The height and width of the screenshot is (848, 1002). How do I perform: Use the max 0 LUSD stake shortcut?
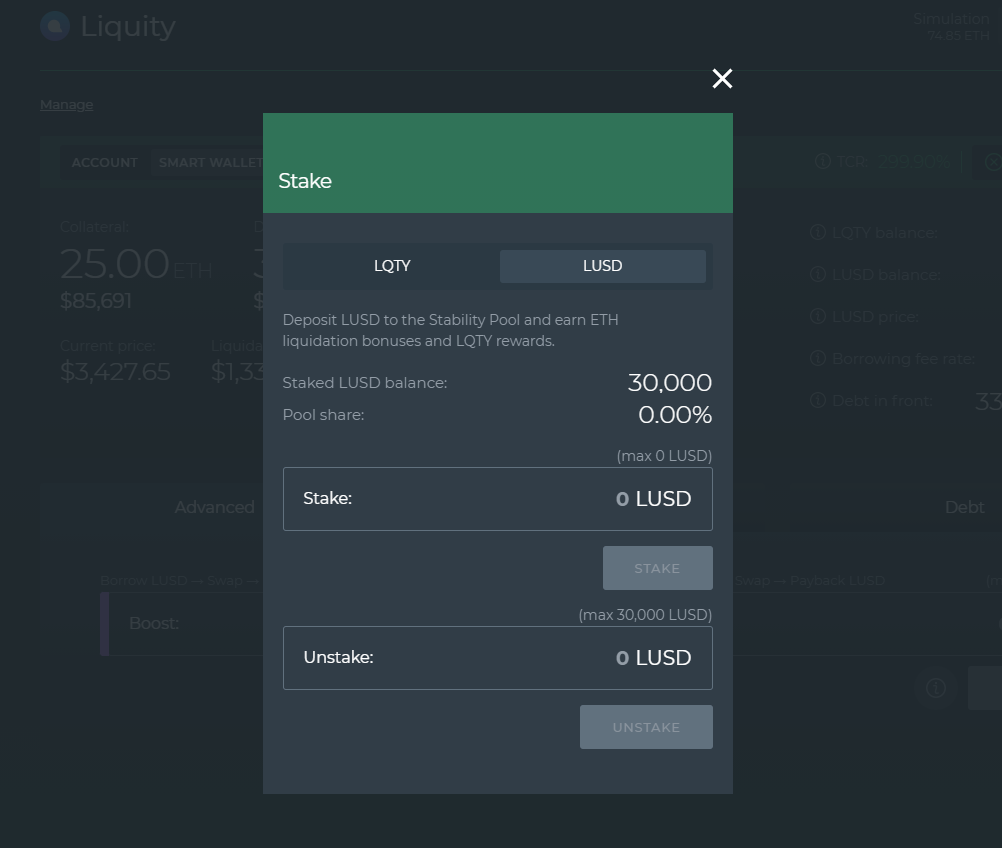point(664,456)
